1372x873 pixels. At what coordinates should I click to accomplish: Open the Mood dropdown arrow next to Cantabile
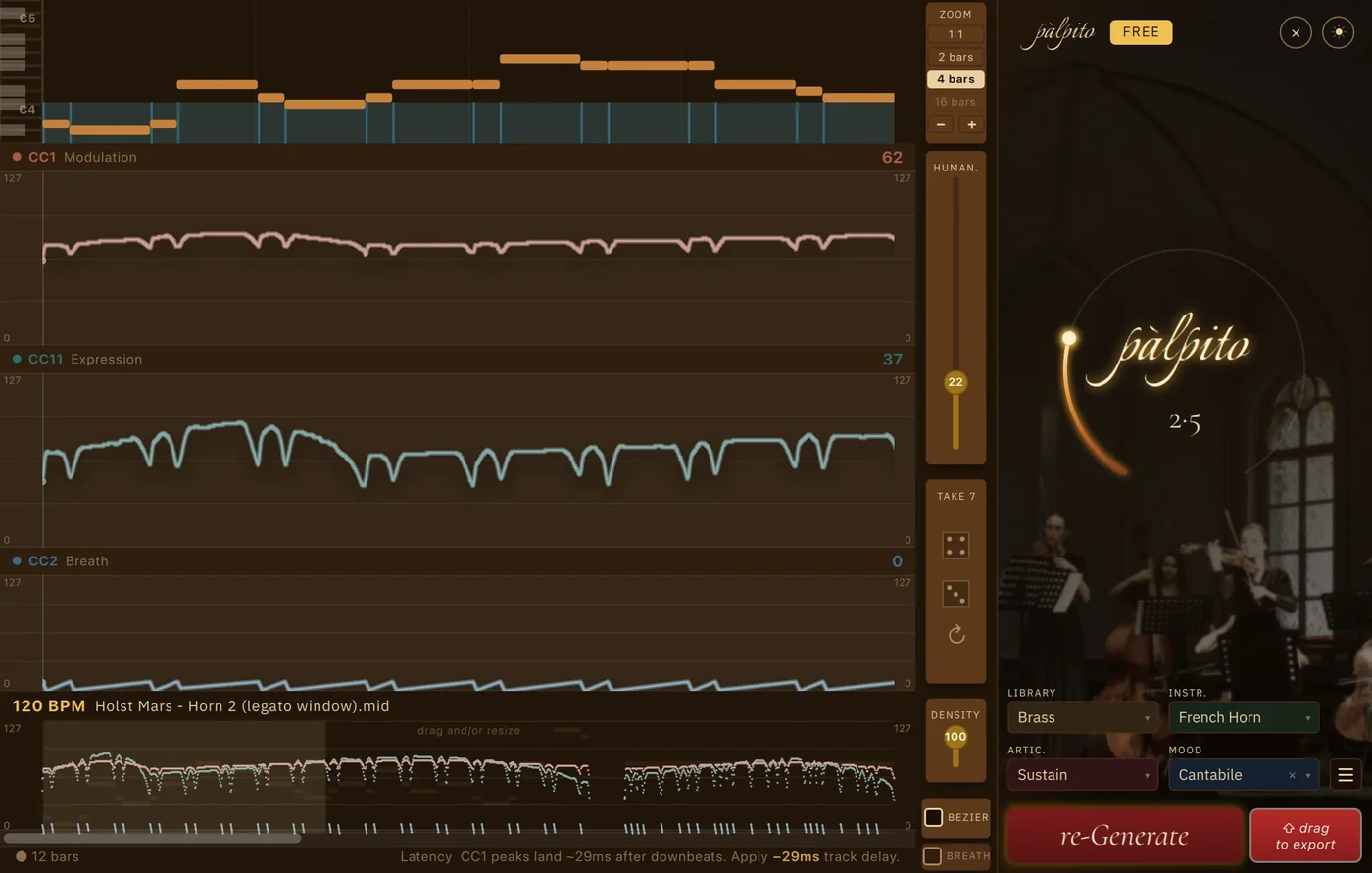1308,775
